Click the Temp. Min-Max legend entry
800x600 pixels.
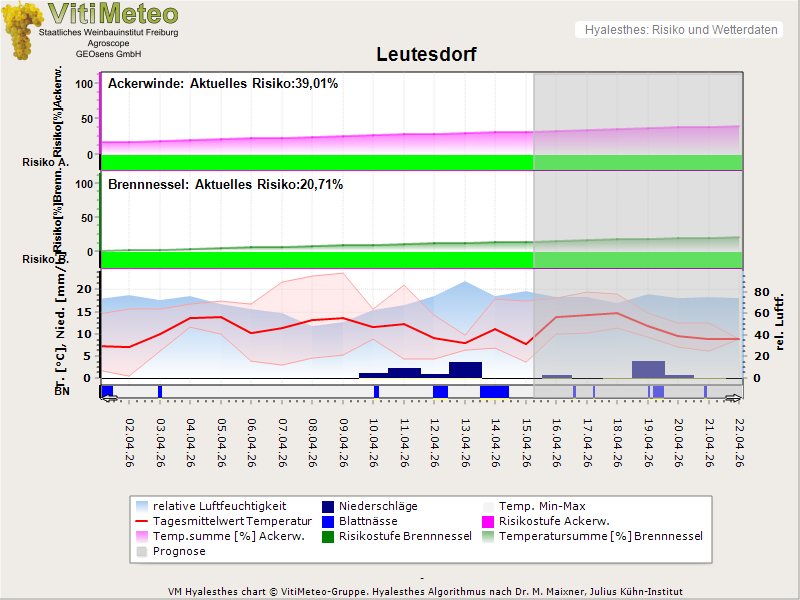[x=541, y=507]
